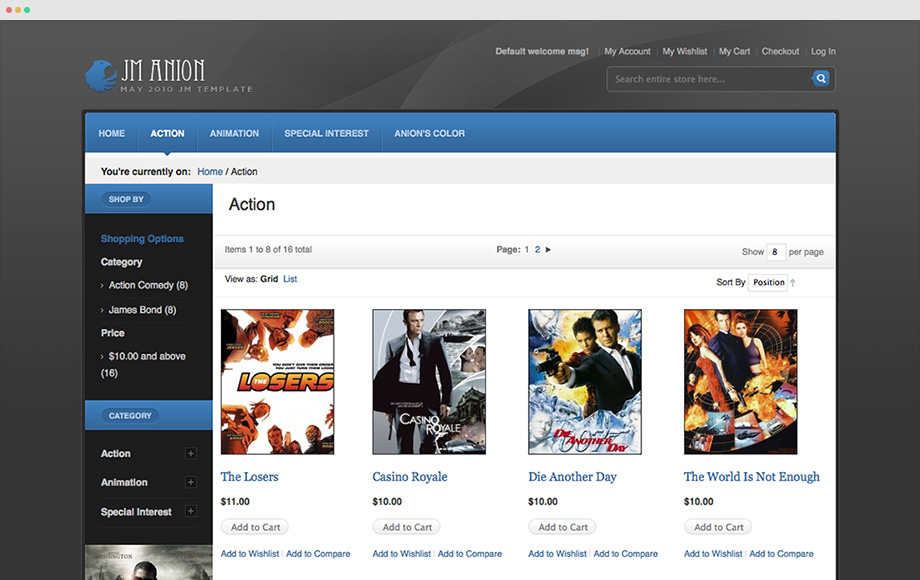920x580 pixels.
Task: Add The Losers to wishlist
Action: [x=250, y=554]
